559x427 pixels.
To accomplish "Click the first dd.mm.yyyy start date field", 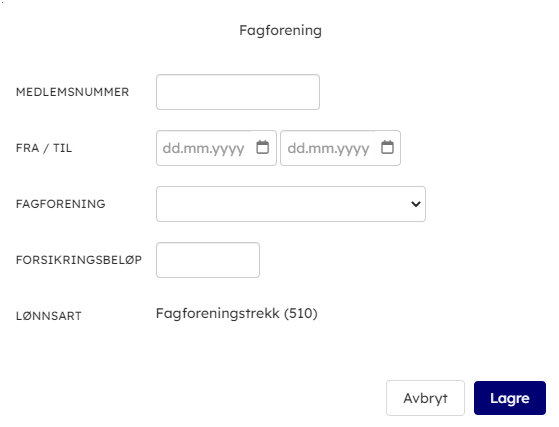I will (x=204, y=148).
